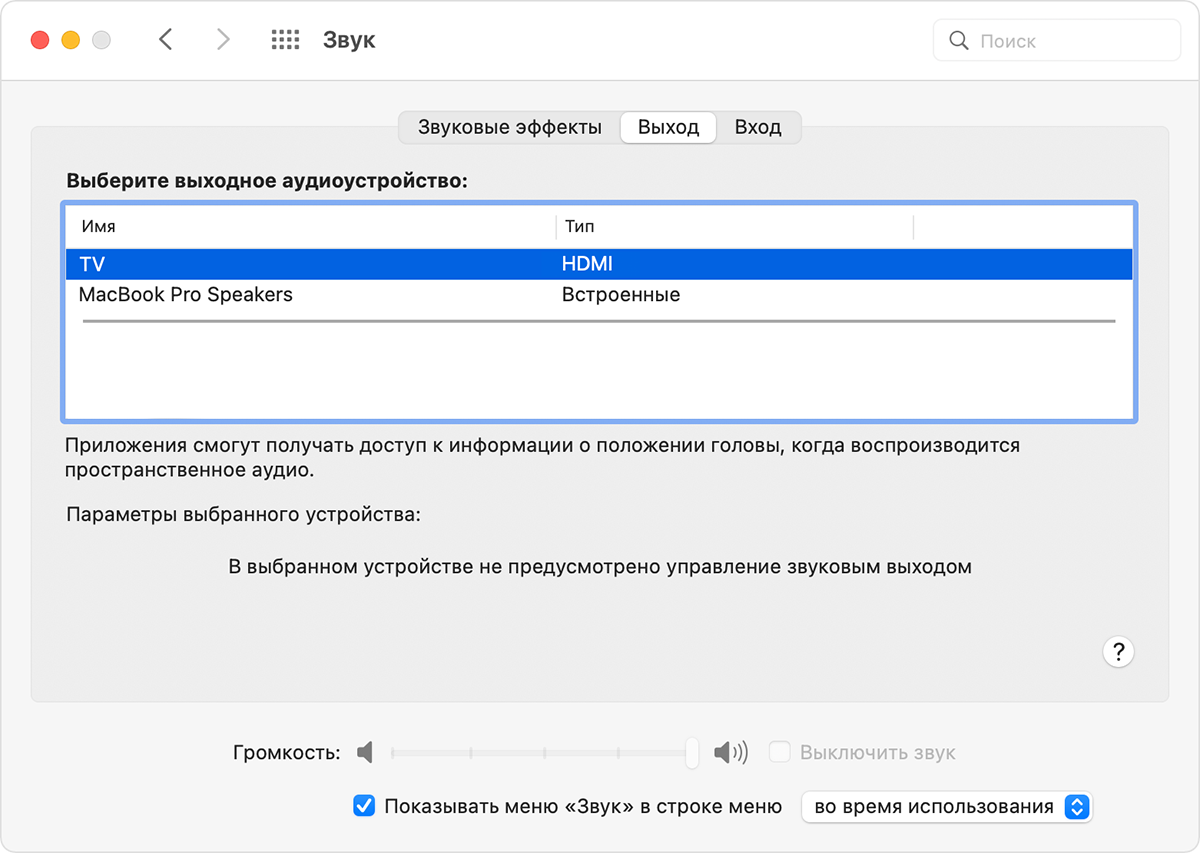Click the back arrow in the toolbar
Image resolution: width=1200 pixels, height=854 pixels.
pyautogui.click(x=166, y=40)
